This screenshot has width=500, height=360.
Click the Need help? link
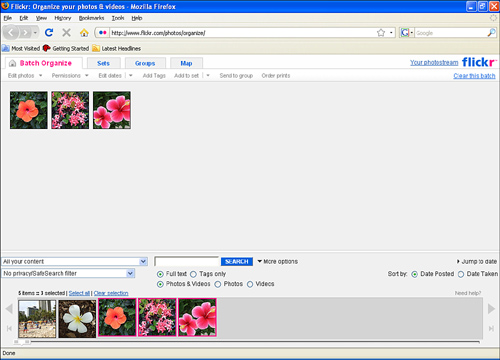(468, 293)
